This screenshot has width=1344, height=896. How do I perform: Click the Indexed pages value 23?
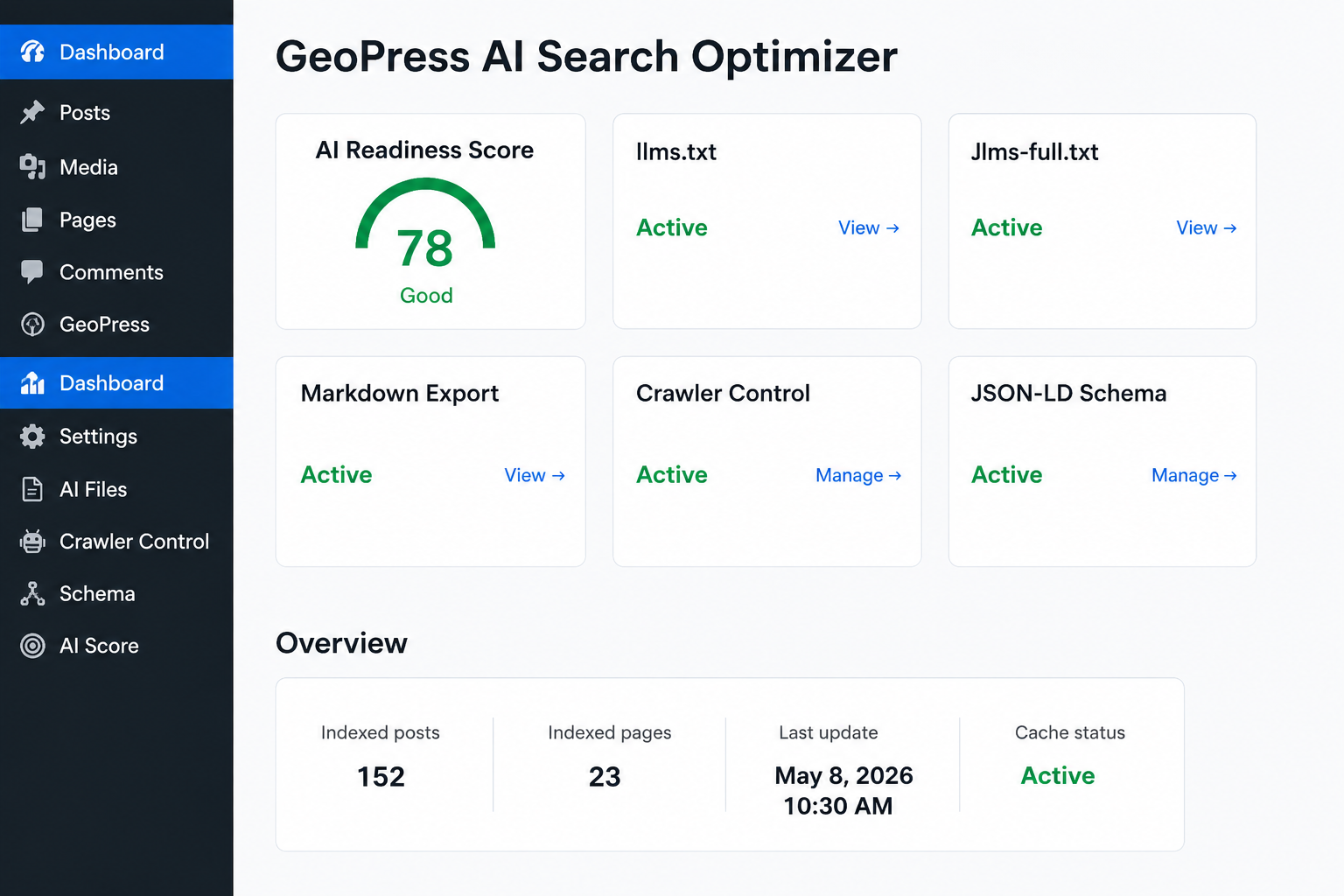(605, 777)
